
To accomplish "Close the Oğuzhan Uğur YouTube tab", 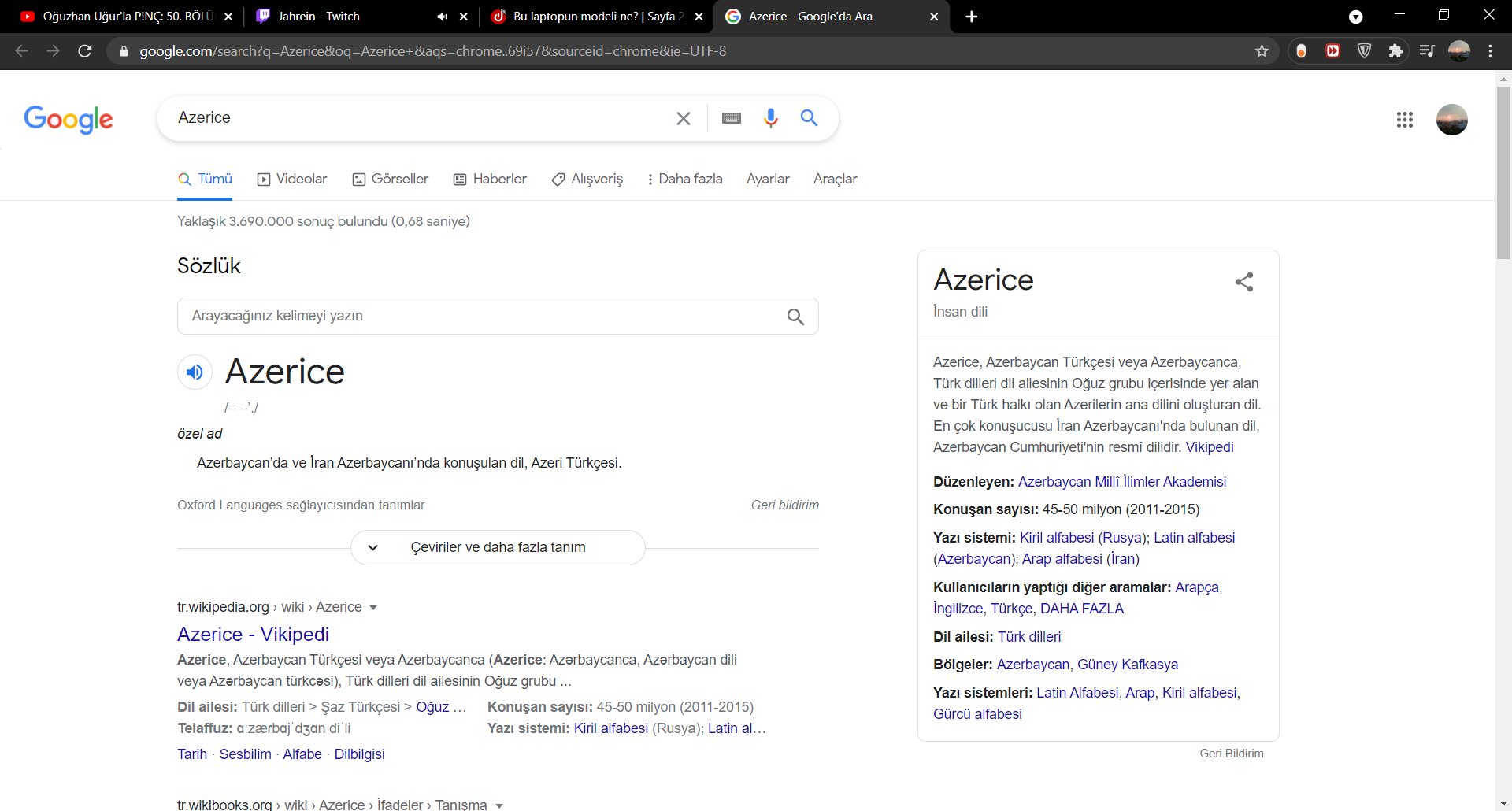I will click(228, 17).
